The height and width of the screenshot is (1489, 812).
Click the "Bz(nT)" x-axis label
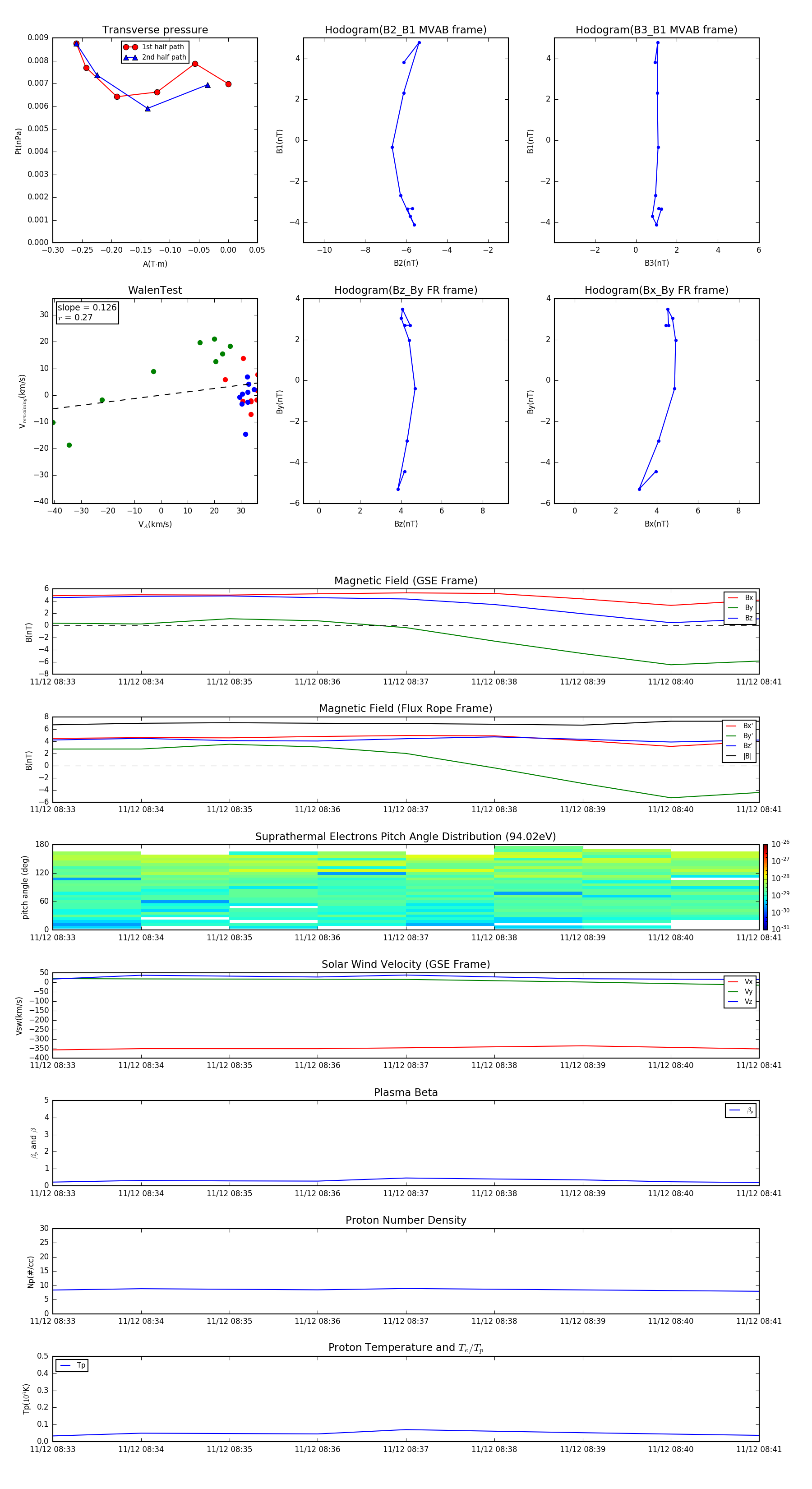pos(406,524)
